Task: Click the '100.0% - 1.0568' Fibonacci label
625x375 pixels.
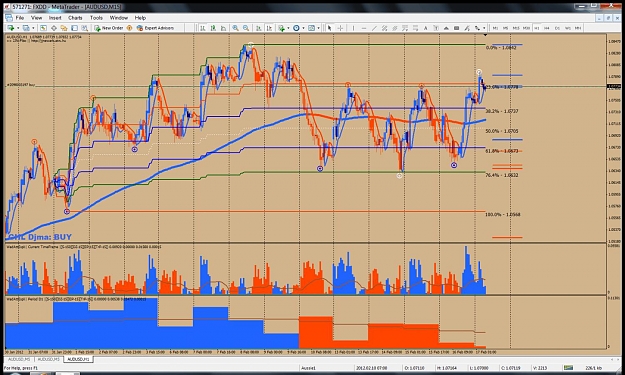Action: 503,214
